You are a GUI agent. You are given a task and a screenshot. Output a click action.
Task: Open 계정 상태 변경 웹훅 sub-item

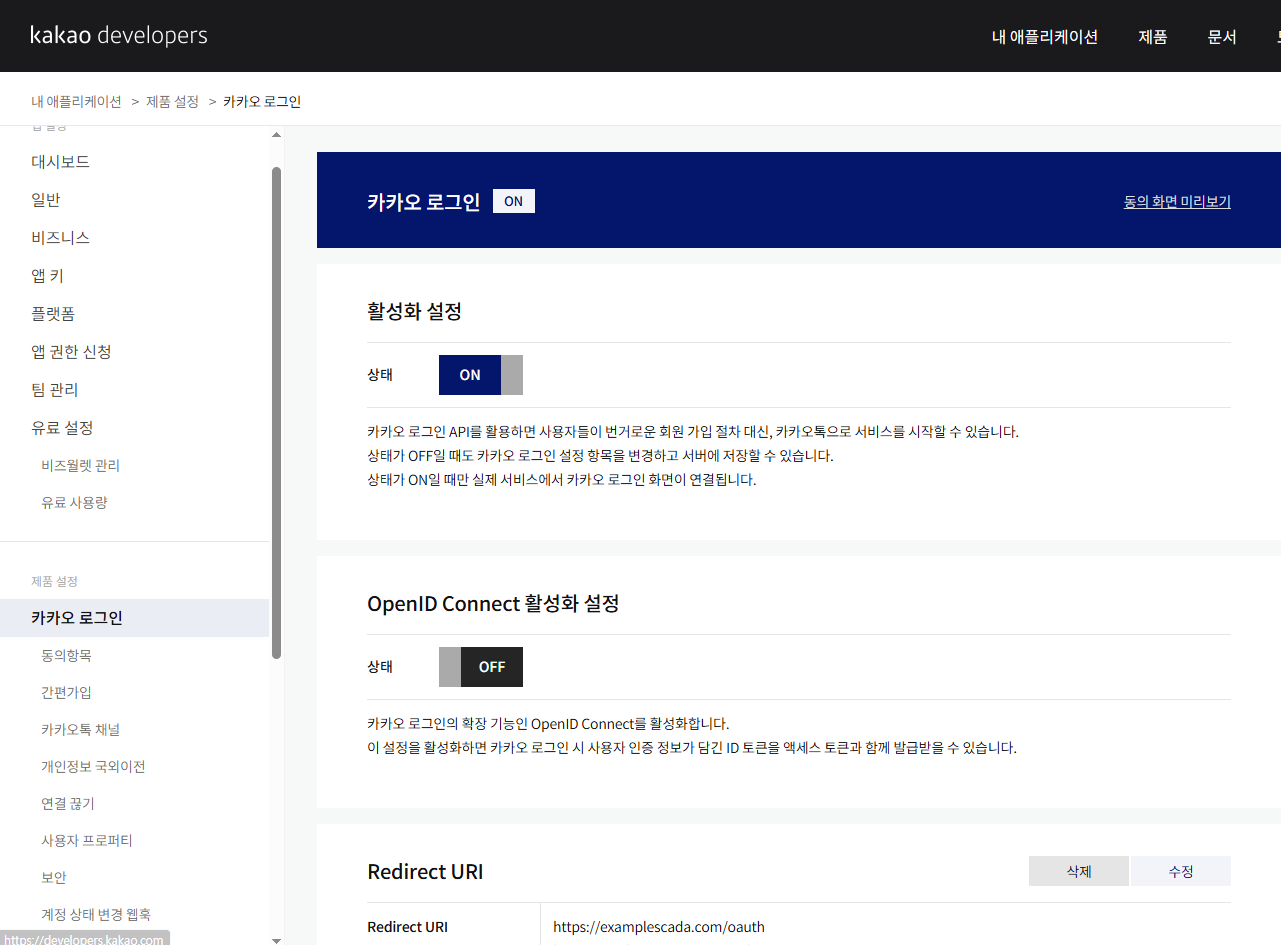click(x=96, y=915)
